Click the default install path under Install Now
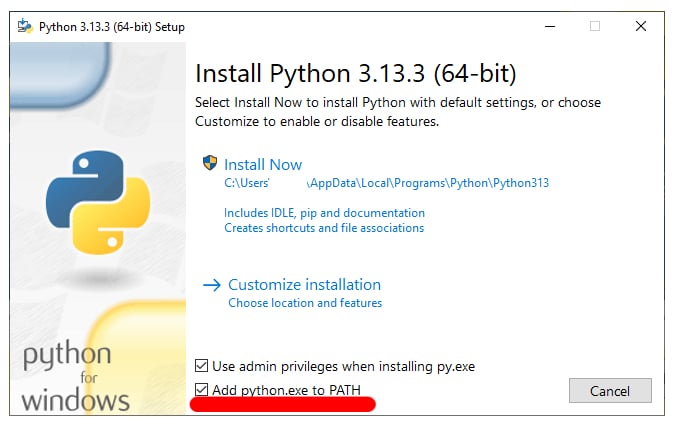Viewport: 676px width, 425px height. [386, 183]
